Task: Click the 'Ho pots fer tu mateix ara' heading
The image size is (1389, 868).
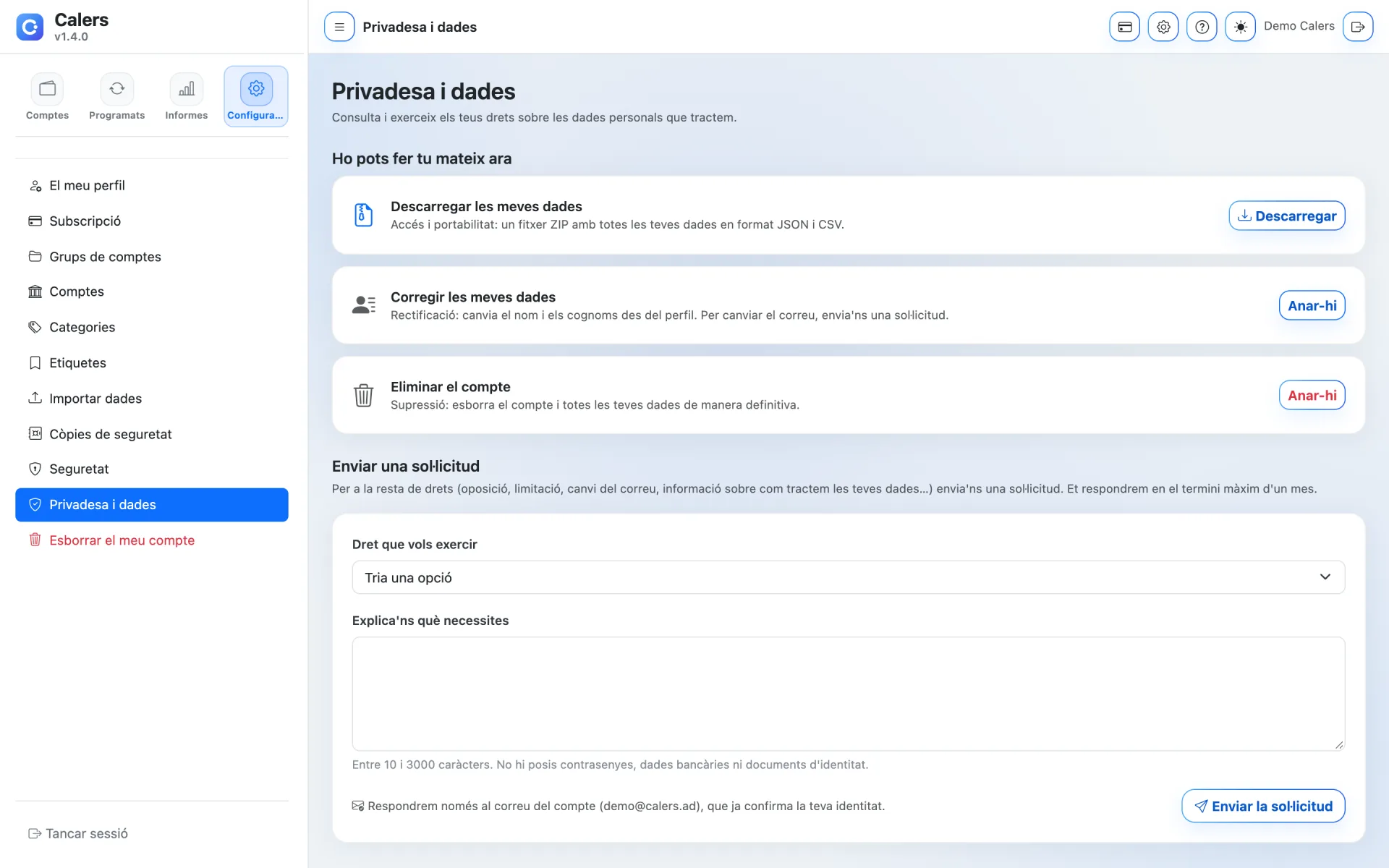Action: click(x=421, y=158)
